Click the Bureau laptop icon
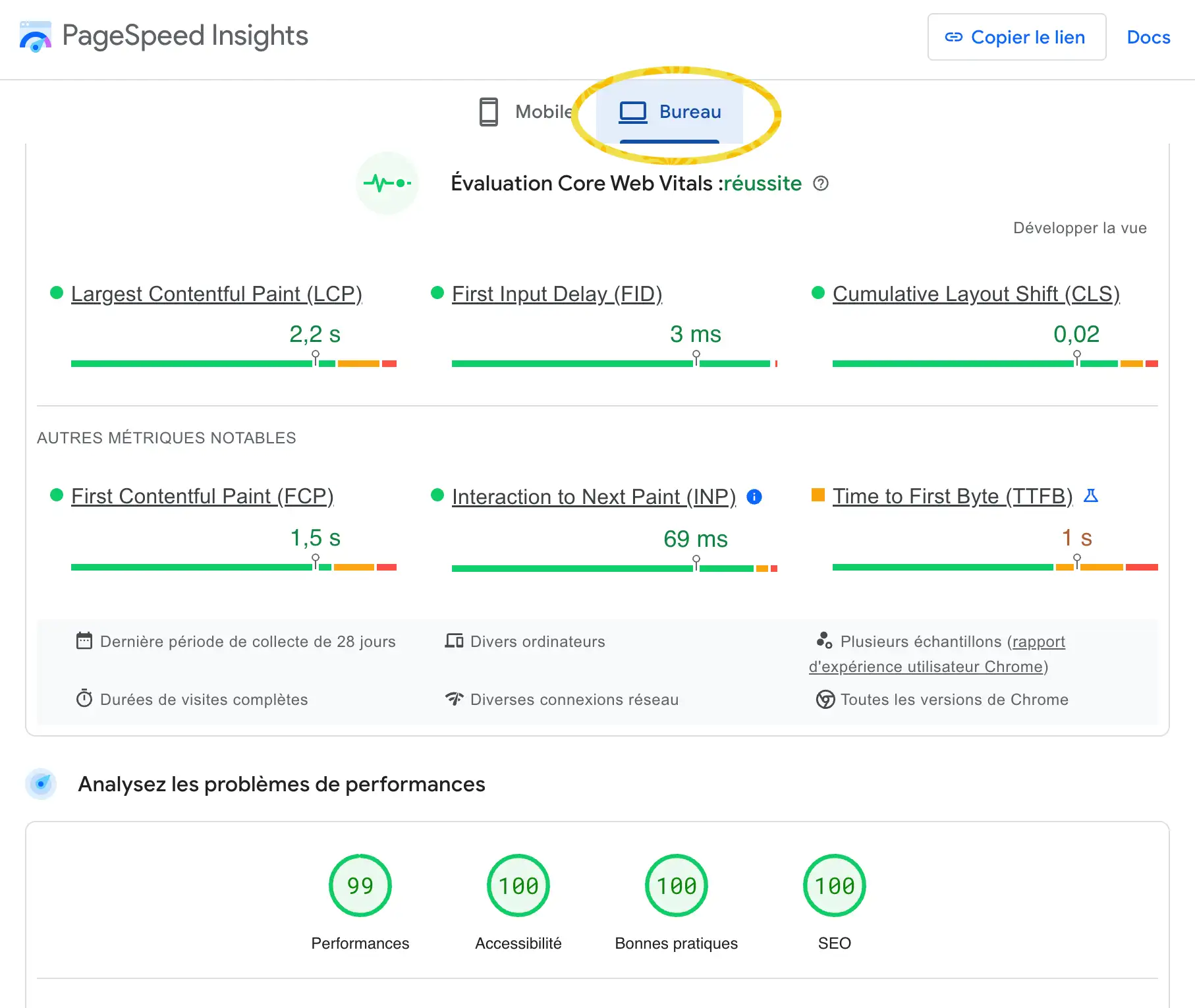Viewport: 1195px width, 1008px height. click(633, 112)
